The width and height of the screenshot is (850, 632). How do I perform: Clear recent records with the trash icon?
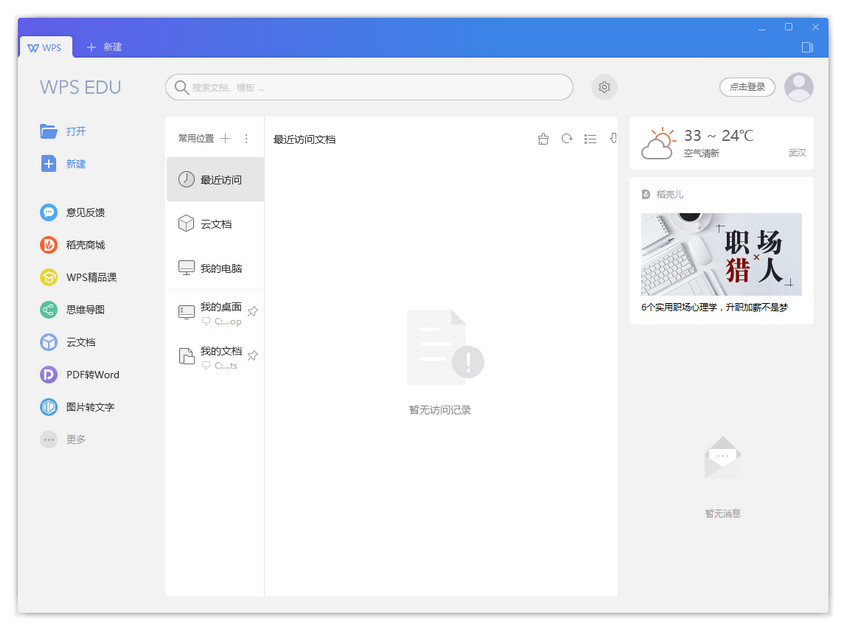point(543,139)
